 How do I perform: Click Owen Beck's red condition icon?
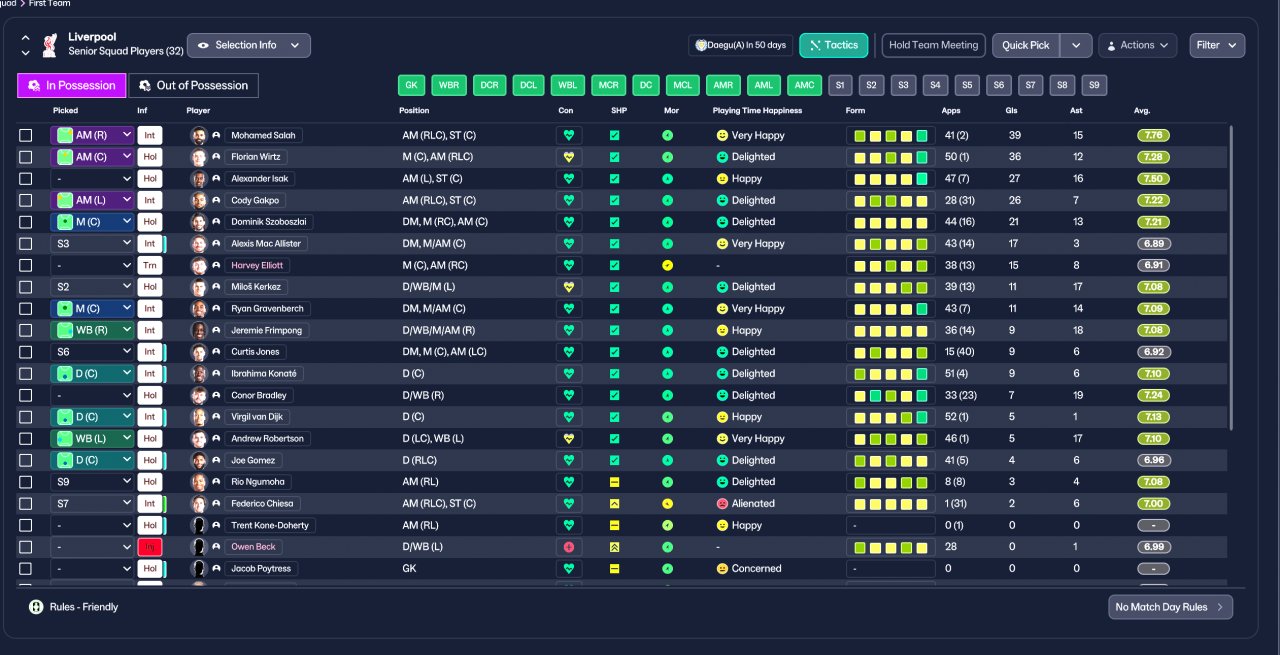pos(569,547)
